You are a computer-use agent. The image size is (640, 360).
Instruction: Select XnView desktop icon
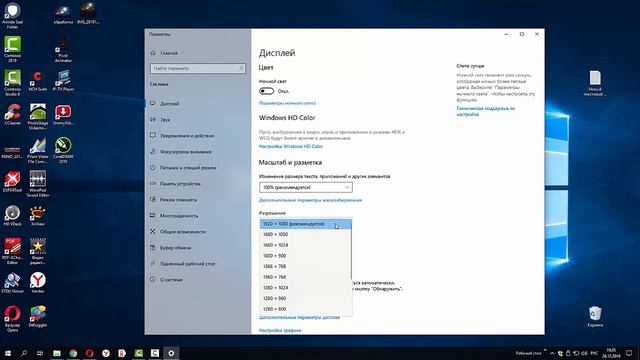point(38,216)
